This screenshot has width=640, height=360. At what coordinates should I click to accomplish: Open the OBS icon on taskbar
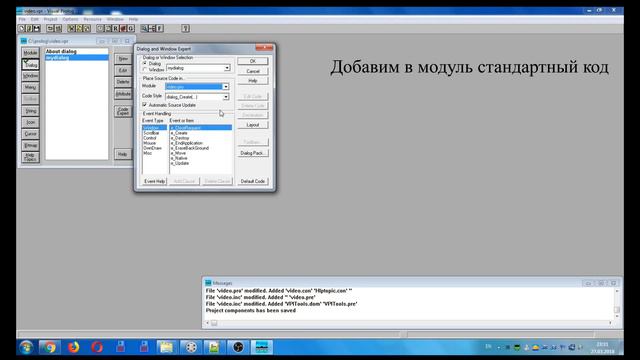(x=238, y=347)
